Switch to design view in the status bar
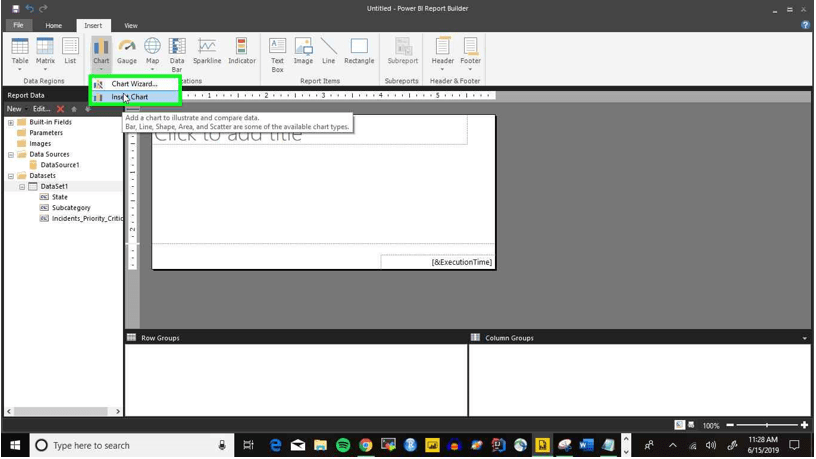Viewport: 816px width, 459px height. pos(679,425)
